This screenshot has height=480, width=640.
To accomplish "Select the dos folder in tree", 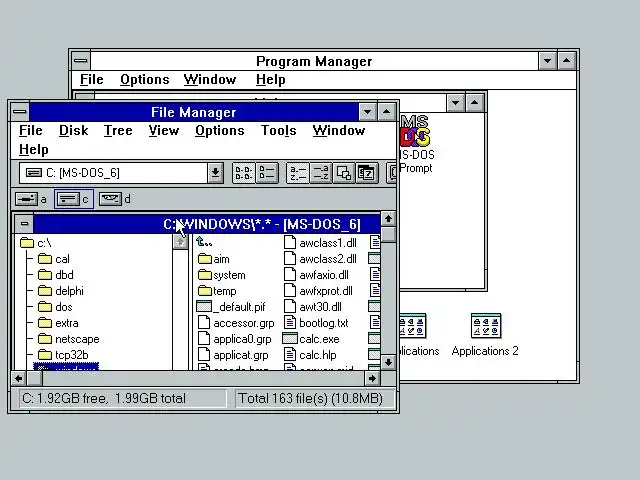I will click(x=55, y=307).
